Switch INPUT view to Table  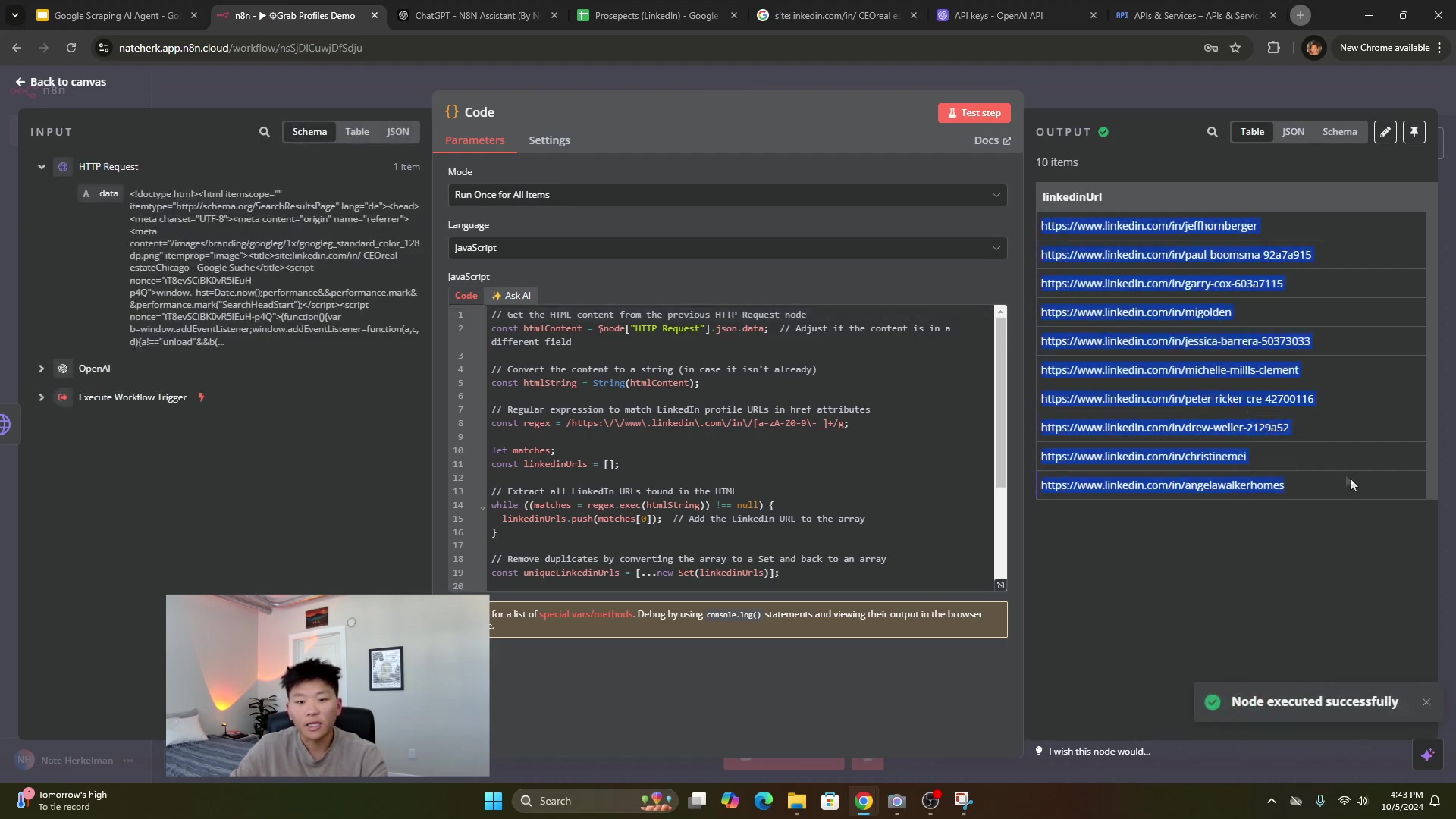point(357,132)
